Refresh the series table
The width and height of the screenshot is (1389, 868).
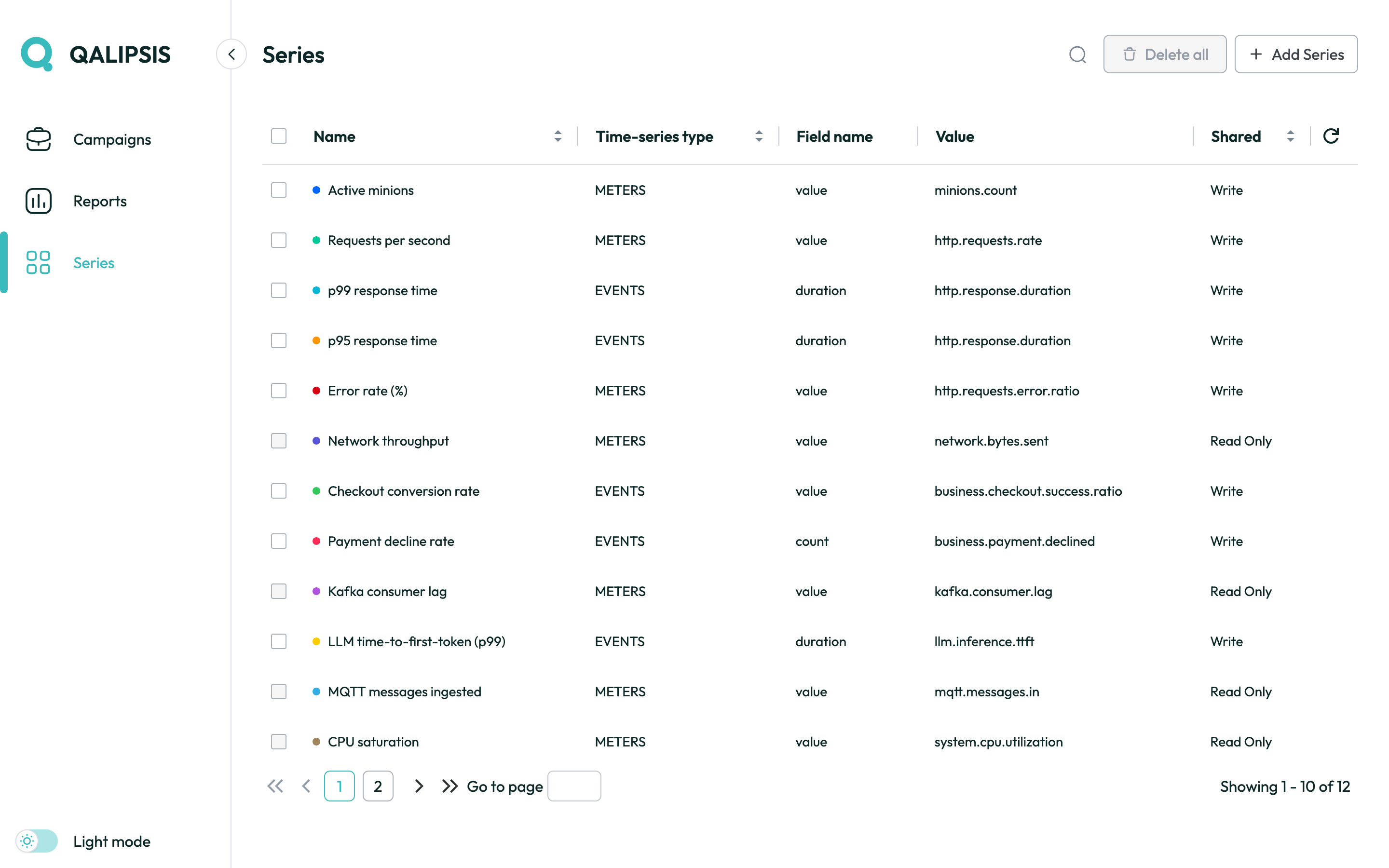pos(1331,136)
